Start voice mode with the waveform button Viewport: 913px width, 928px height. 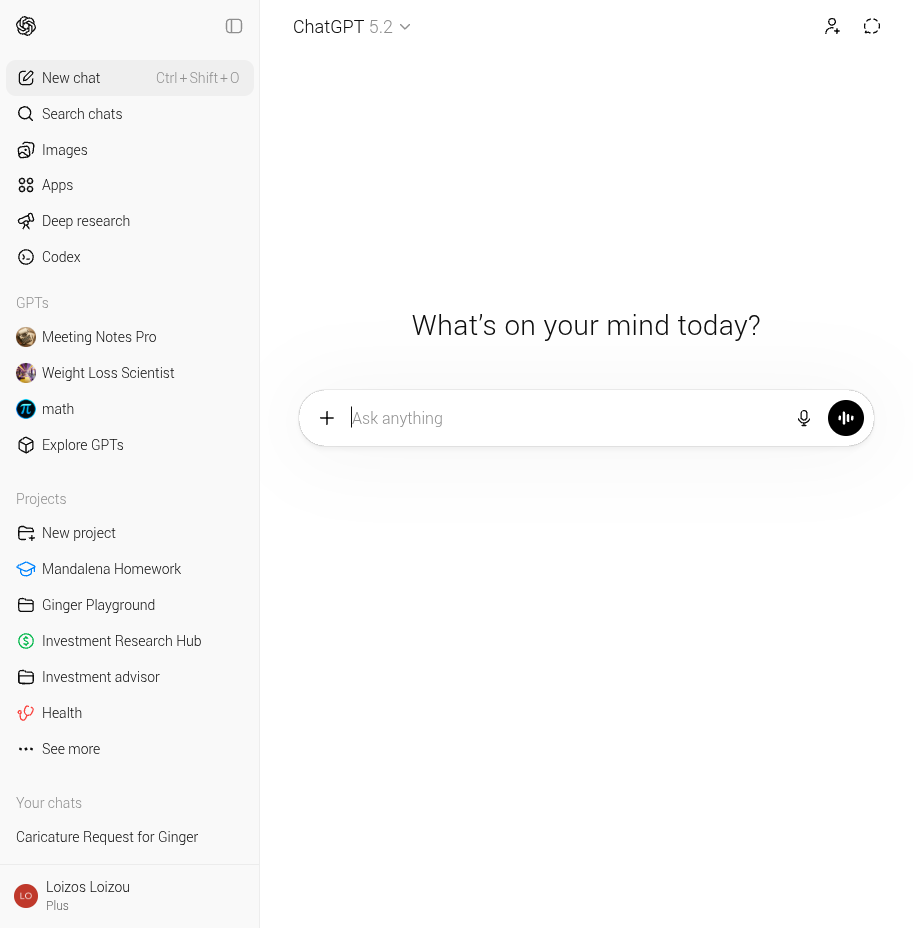pyautogui.click(x=846, y=418)
